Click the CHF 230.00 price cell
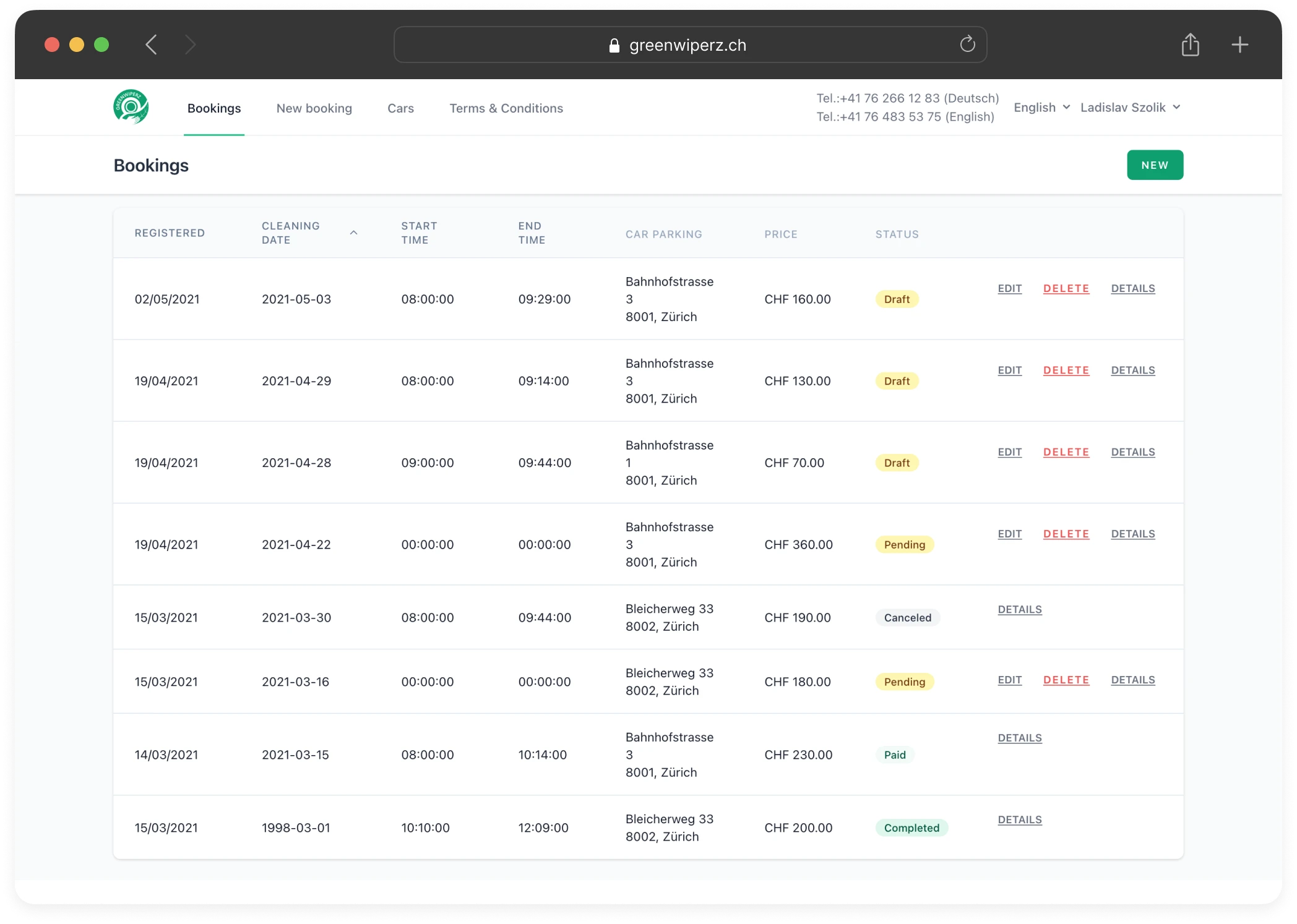This screenshot has width=1297, height=924. click(798, 755)
